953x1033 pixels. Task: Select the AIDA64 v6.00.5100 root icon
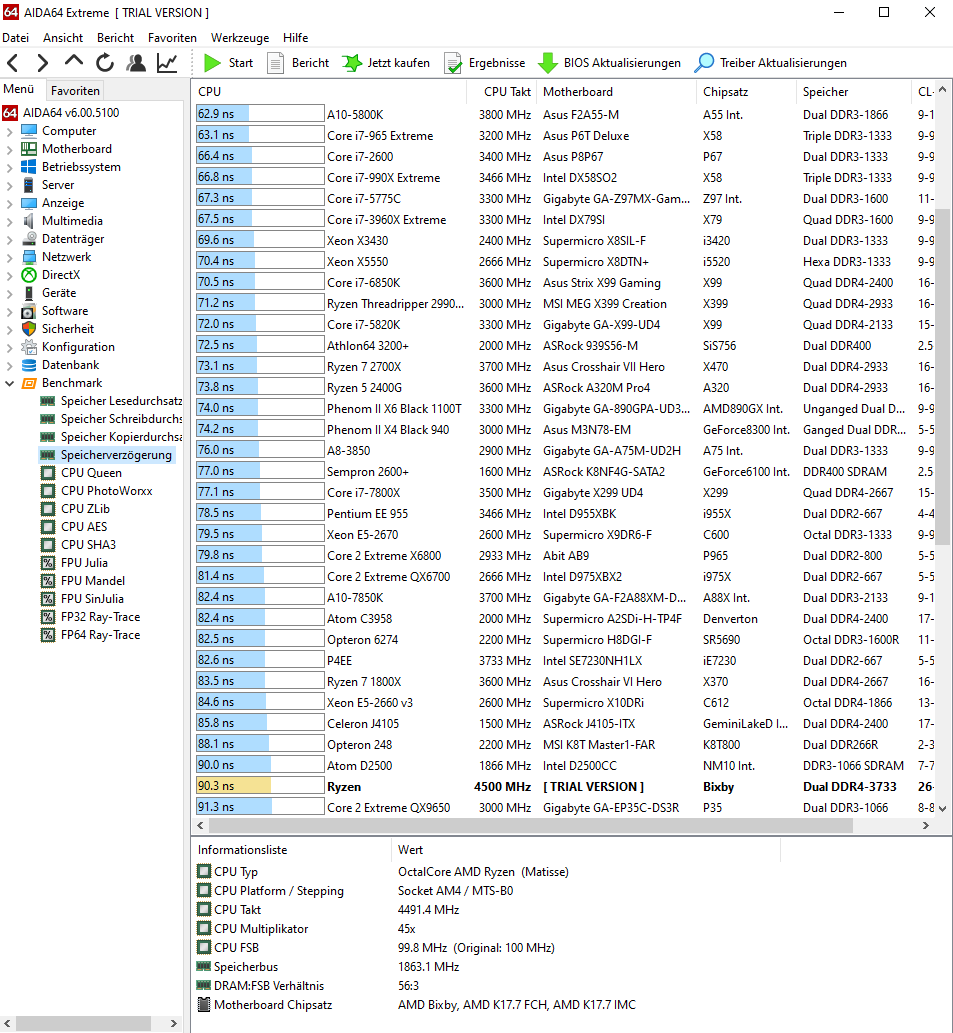(10, 113)
